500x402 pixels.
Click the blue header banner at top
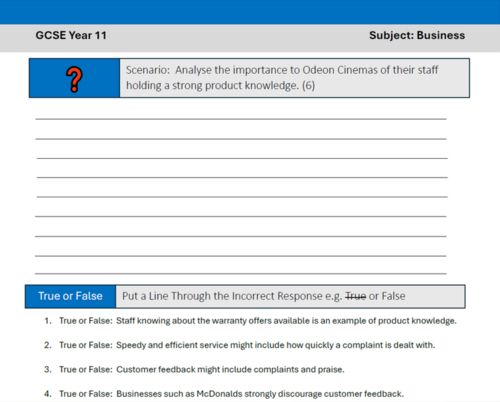tap(250, 12)
